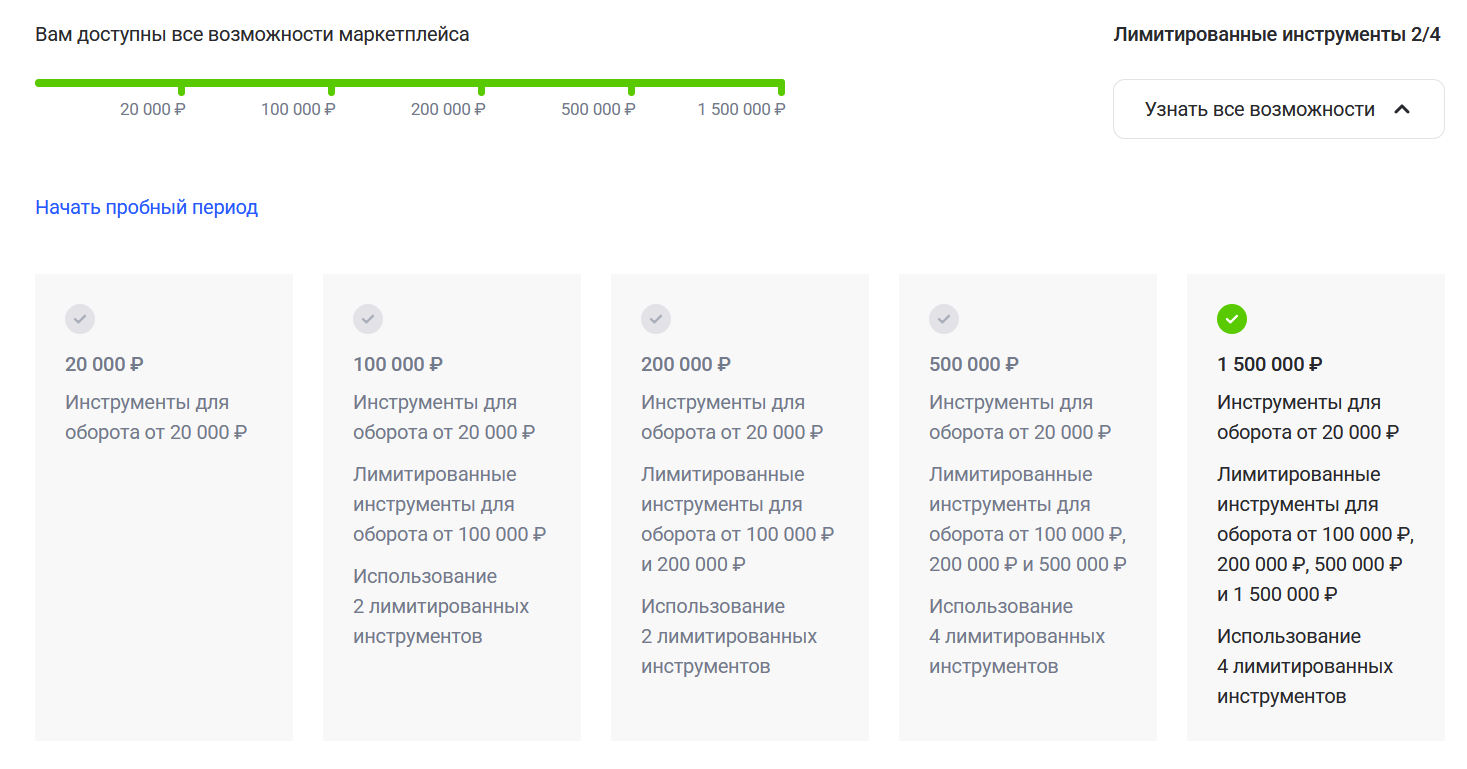Viewport: 1467px width, 769px height.
Task: Click the checkmark on the 500 000 ₽ card
Action: pos(944,319)
